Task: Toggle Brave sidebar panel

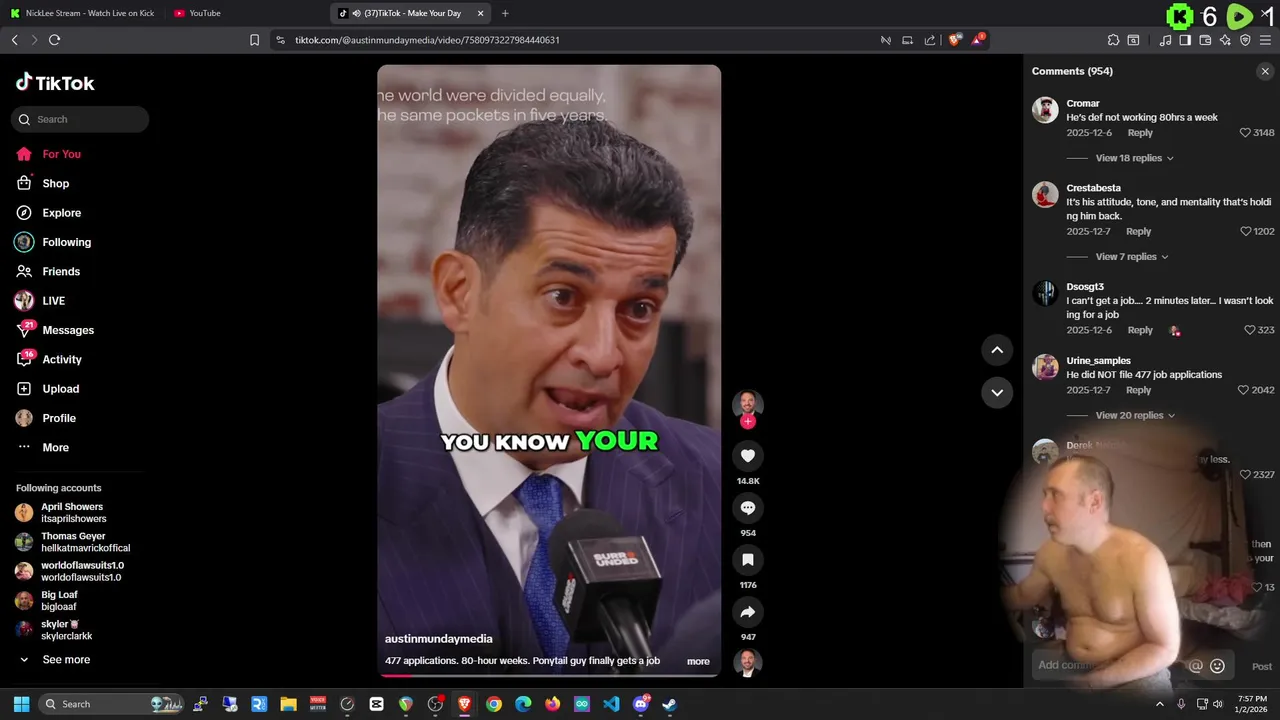Action: pos(1185,40)
